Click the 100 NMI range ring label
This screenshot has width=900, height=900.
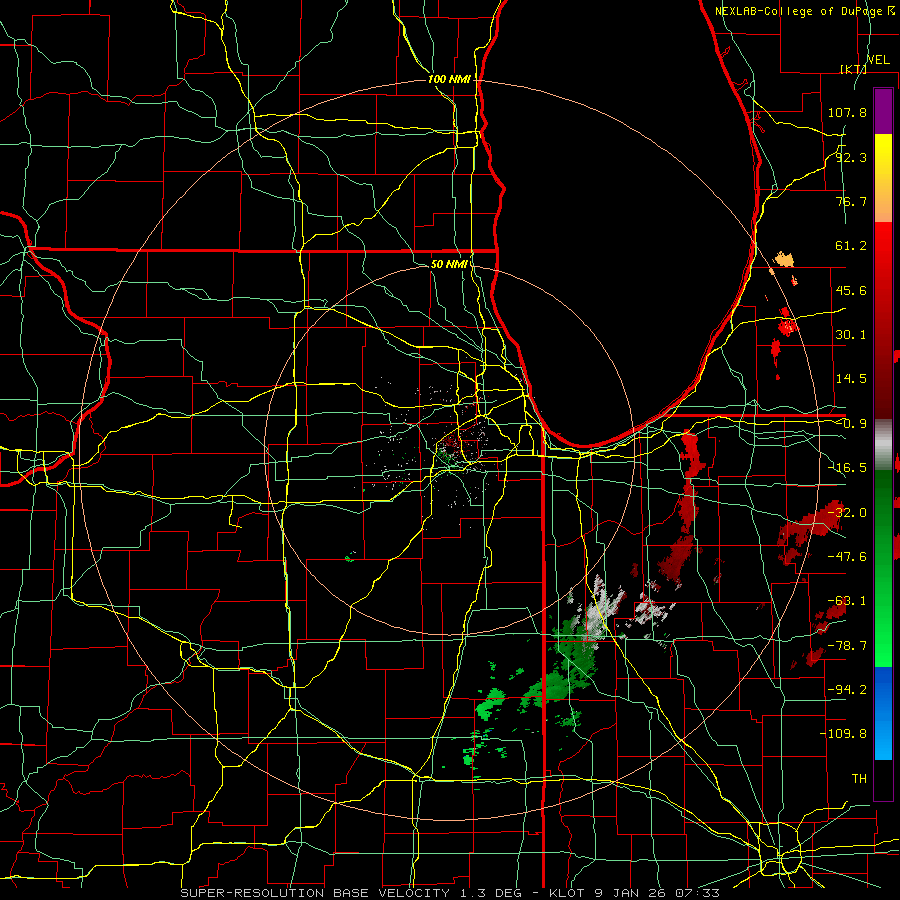click(x=449, y=79)
